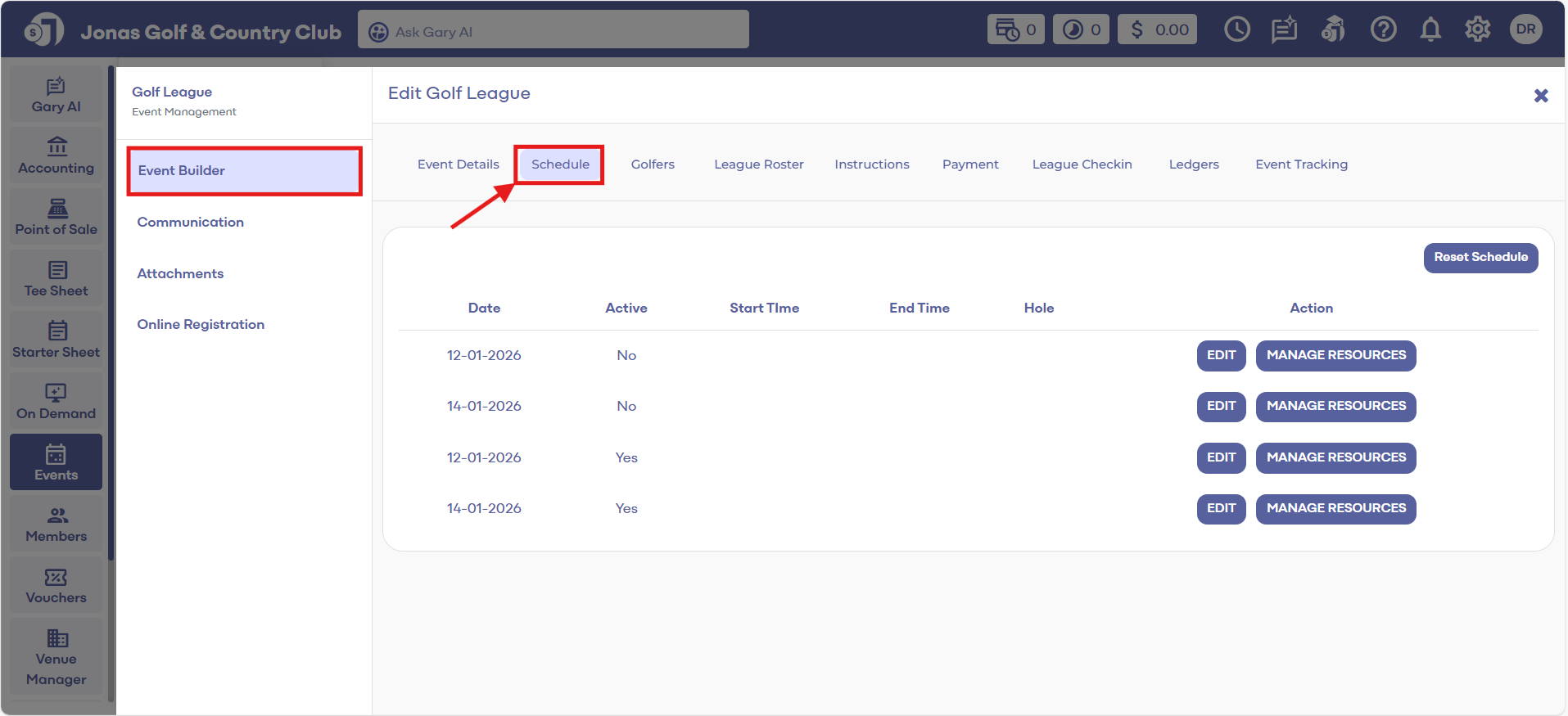This screenshot has height=716, width=1568.
Task: Open Point of Sale module
Action: 56,218
